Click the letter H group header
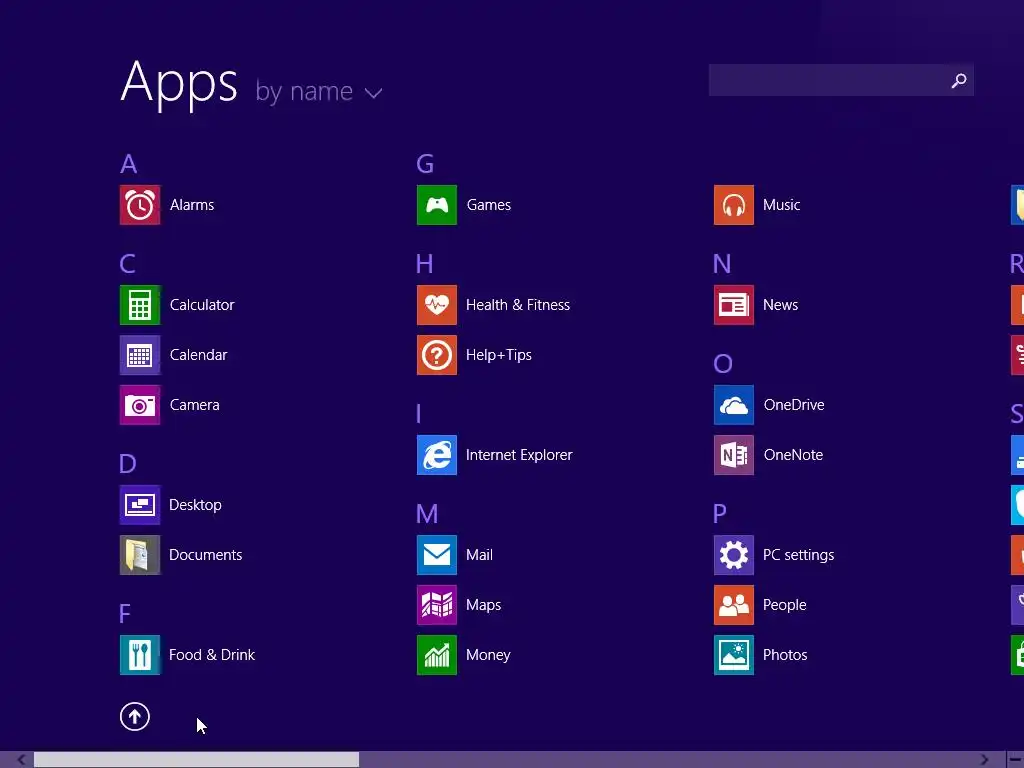Screen dimensions: 1024x768 pyautogui.click(x=424, y=264)
